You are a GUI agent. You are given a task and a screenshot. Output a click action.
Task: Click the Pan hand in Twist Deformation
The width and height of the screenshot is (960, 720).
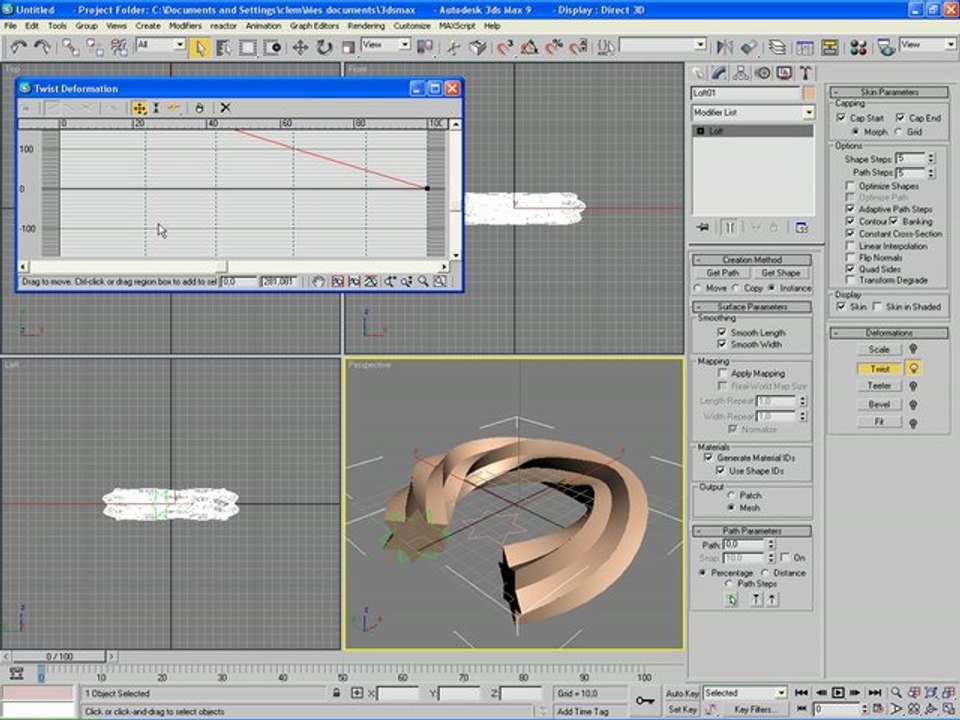318,282
